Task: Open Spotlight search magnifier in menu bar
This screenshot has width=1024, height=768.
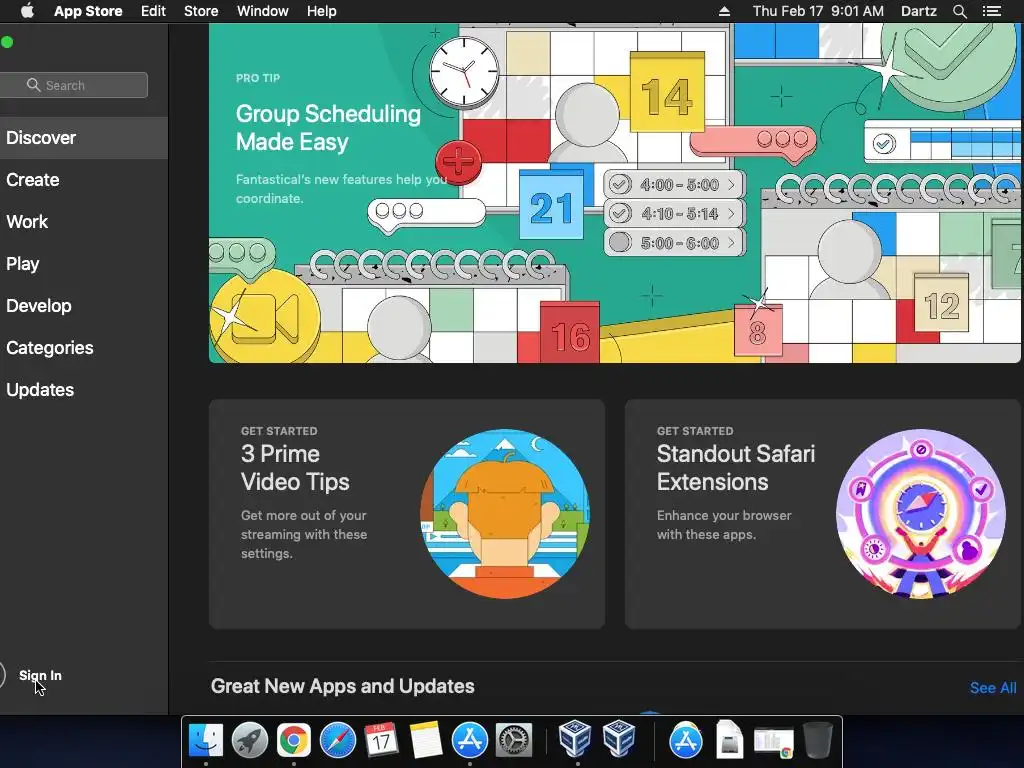Action: [x=959, y=11]
